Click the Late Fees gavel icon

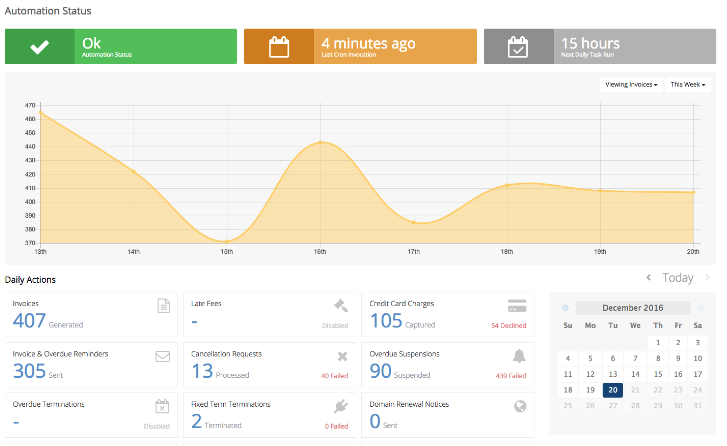pyautogui.click(x=341, y=306)
